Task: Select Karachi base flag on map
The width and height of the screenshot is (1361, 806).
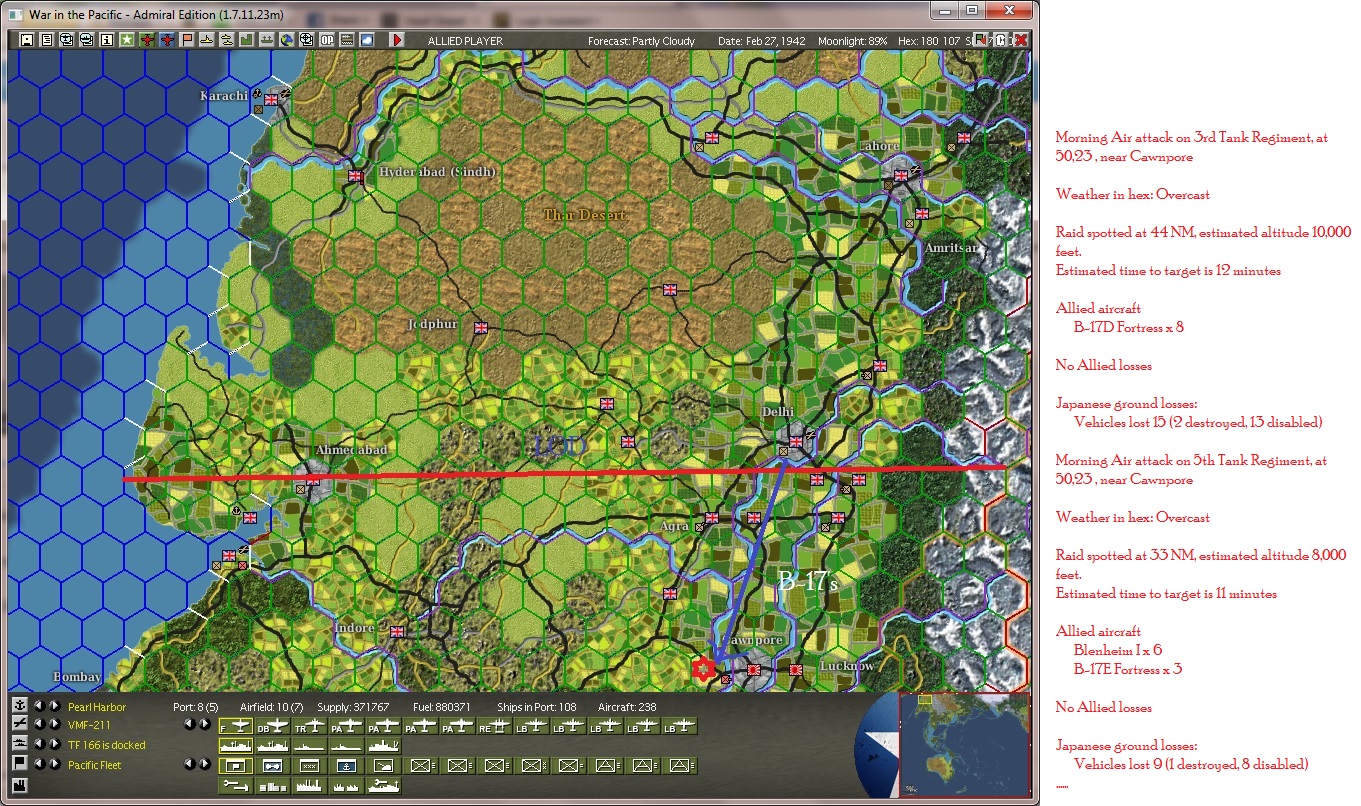Action: [271, 100]
